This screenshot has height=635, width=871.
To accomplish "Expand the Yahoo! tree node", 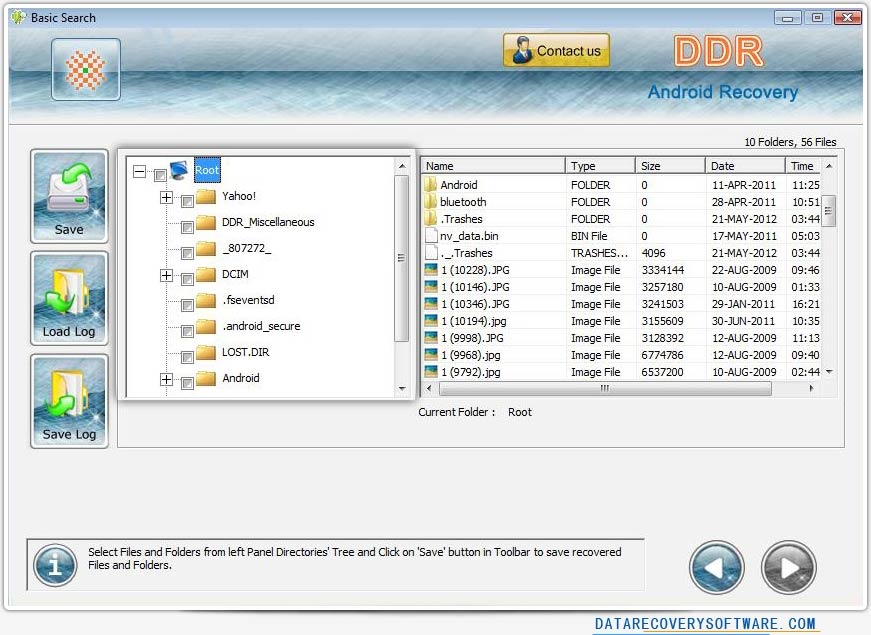I will [x=166, y=197].
